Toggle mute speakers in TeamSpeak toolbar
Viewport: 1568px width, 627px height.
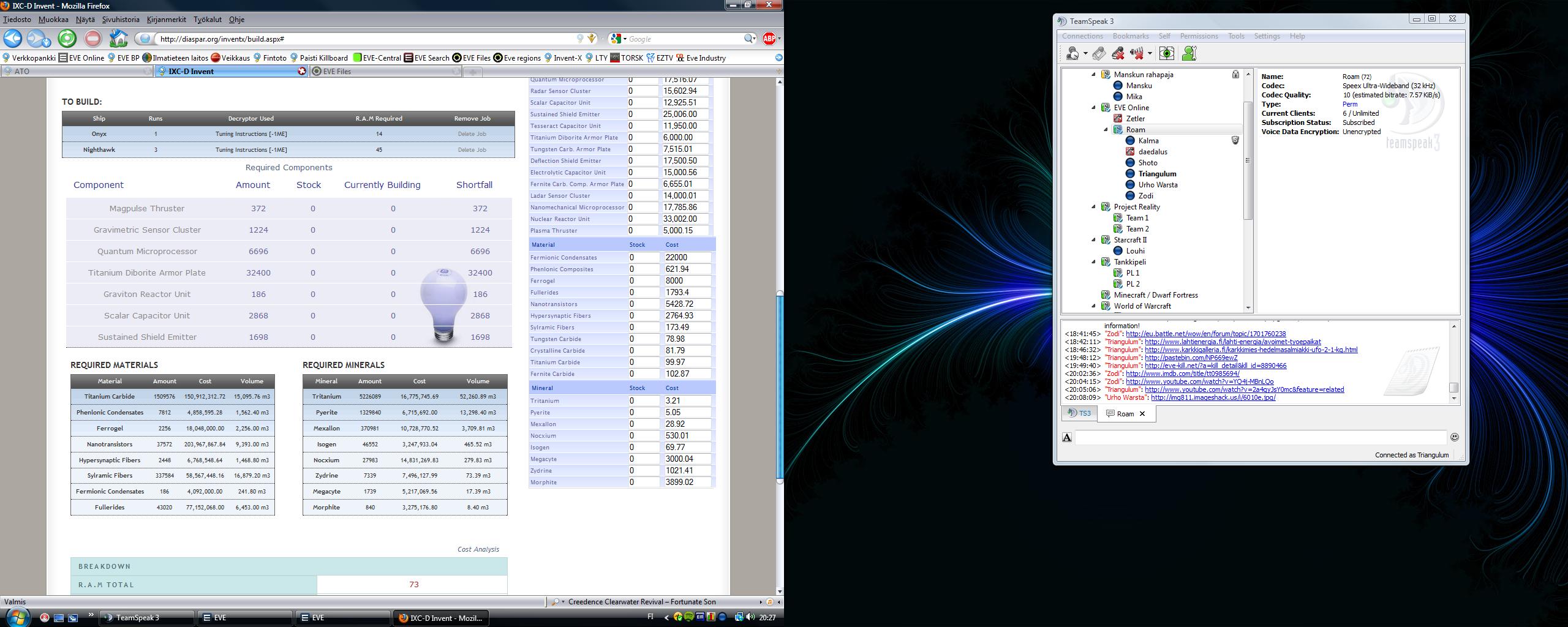(1137, 54)
